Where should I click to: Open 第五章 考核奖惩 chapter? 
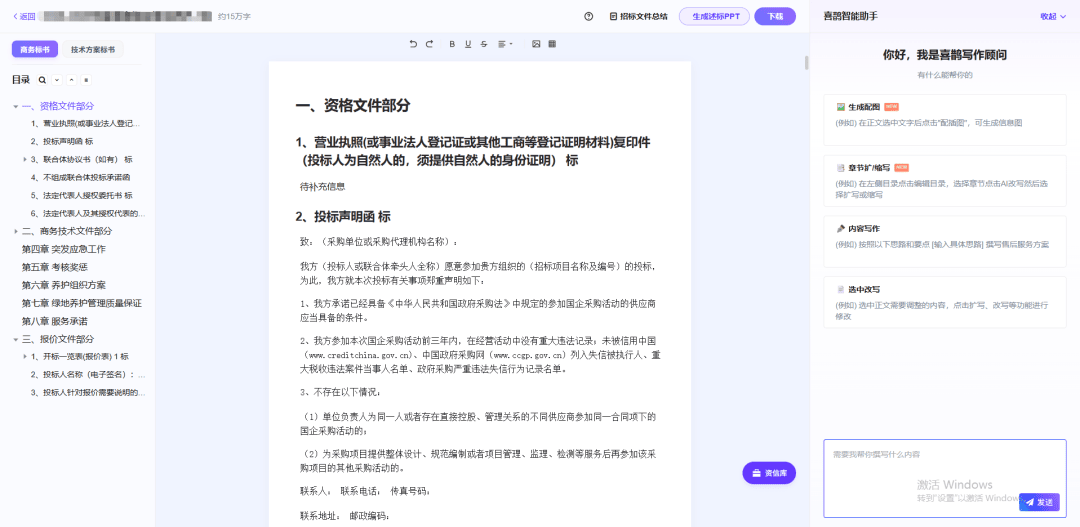(55, 267)
